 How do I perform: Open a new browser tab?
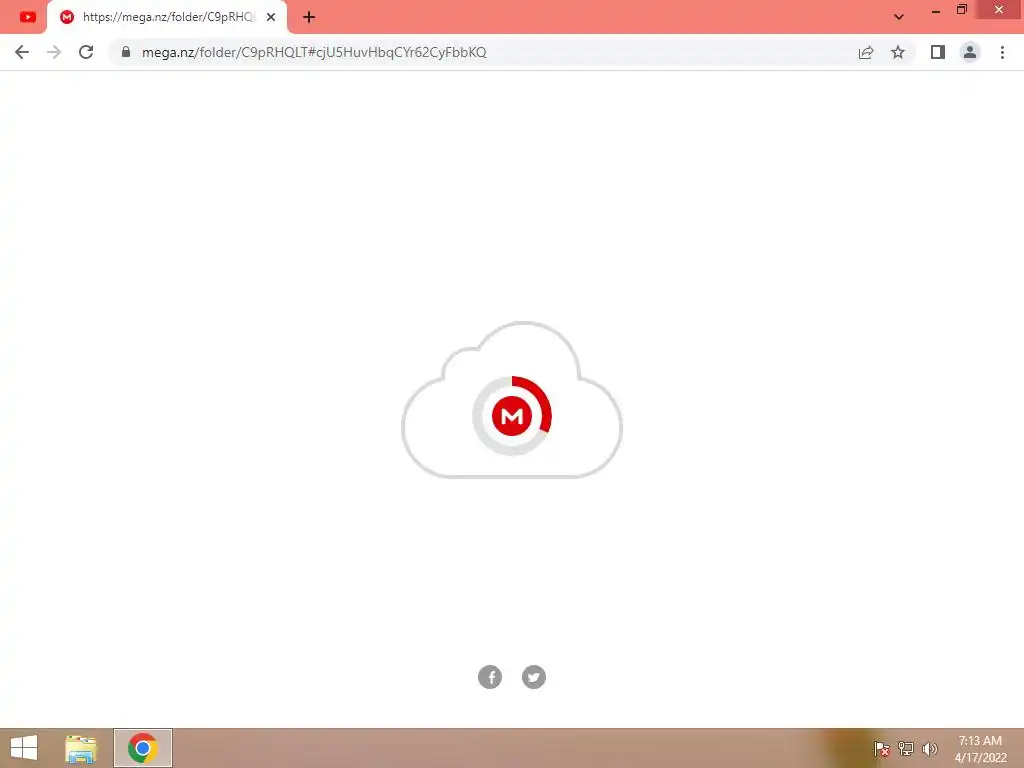coord(309,17)
